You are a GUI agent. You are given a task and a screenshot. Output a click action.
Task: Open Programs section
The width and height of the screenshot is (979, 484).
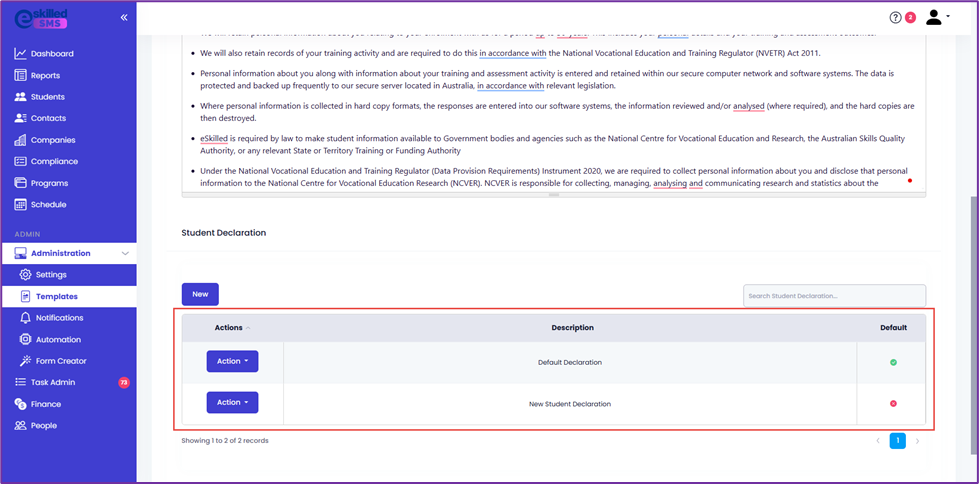point(49,183)
